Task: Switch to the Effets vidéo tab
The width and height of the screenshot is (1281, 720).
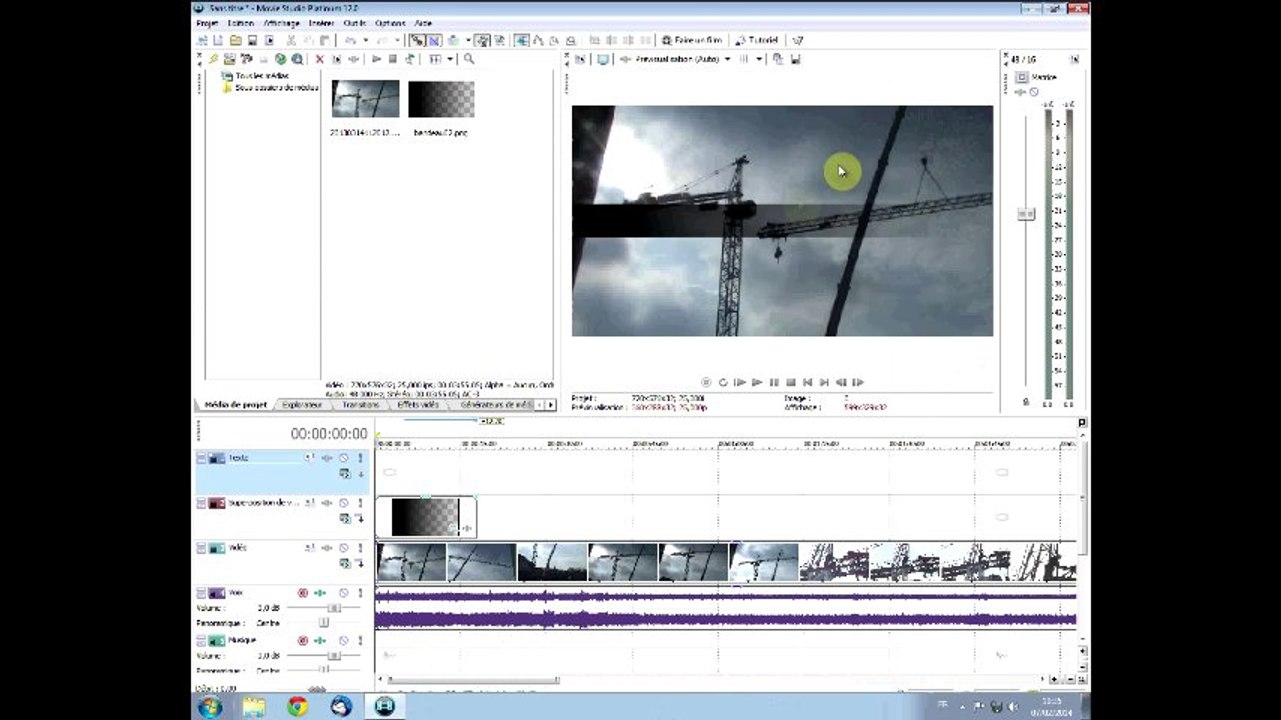Action: [x=418, y=405]
